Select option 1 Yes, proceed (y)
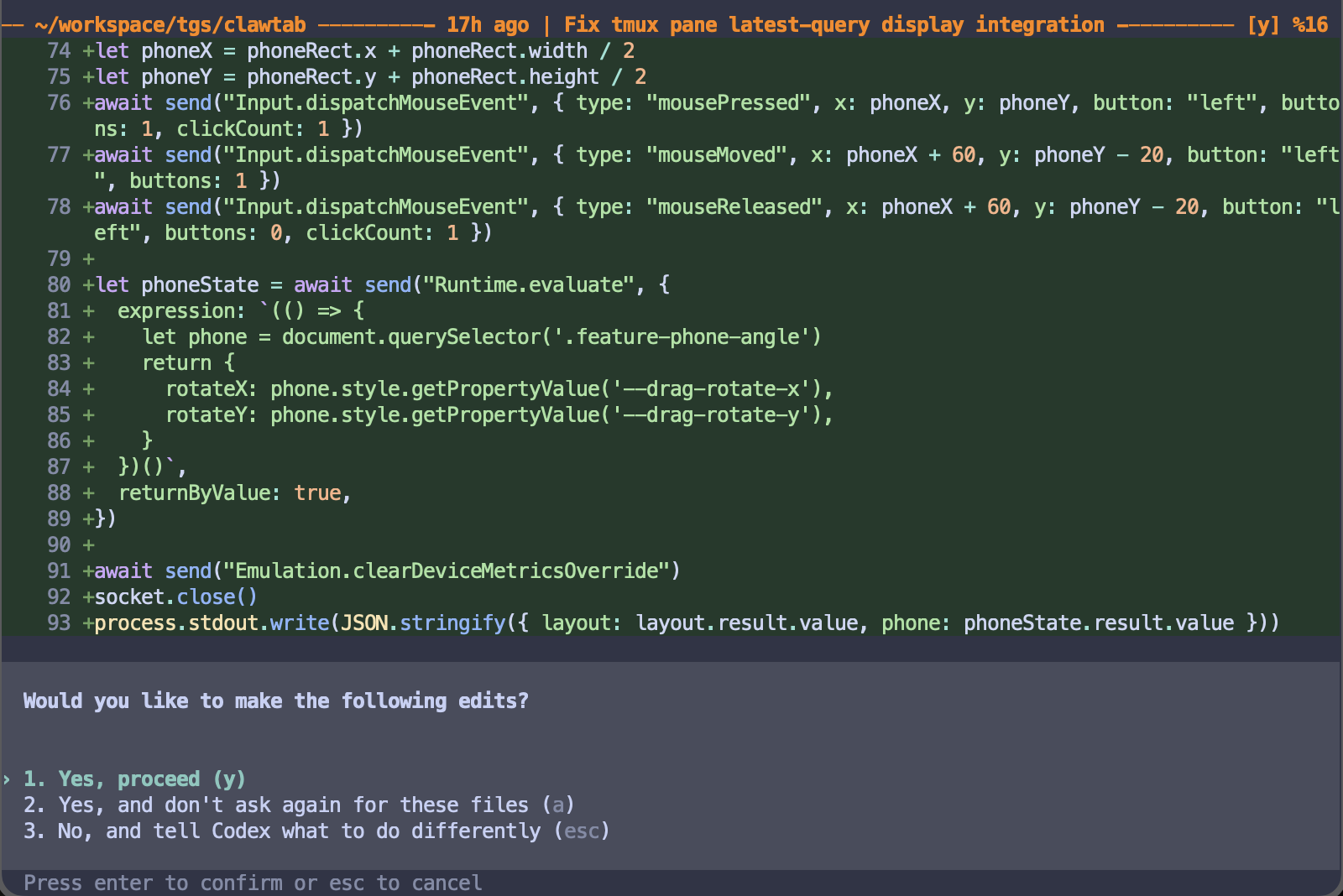Image resolution: width=1343 pixels, height=896 pixels. pos(134,779)
